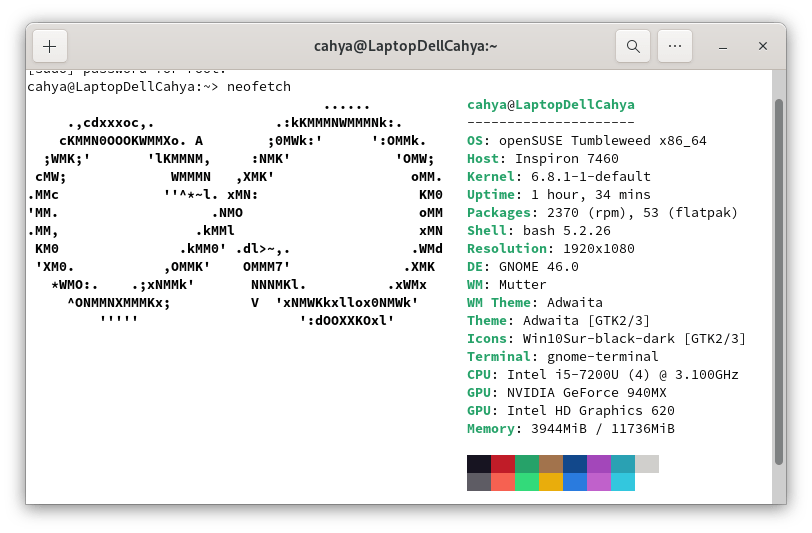
Task: Open a new terminal tab with plus button
Action: (x=50, y=46)
